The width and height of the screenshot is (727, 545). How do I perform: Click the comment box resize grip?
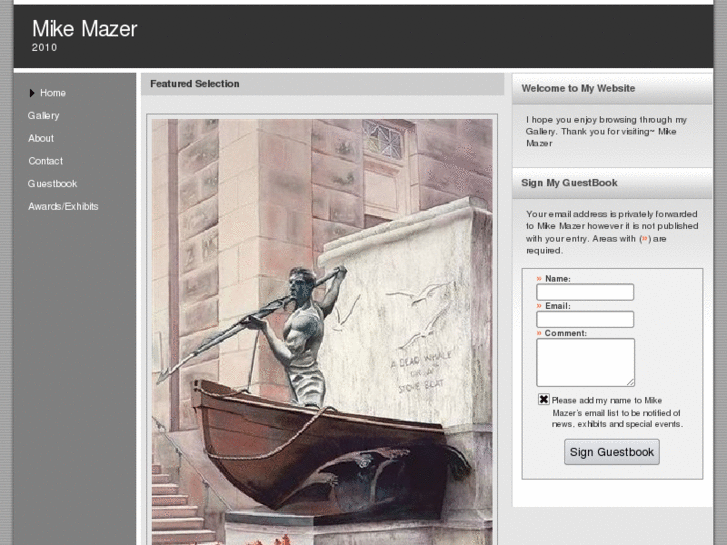pos(631,382)
